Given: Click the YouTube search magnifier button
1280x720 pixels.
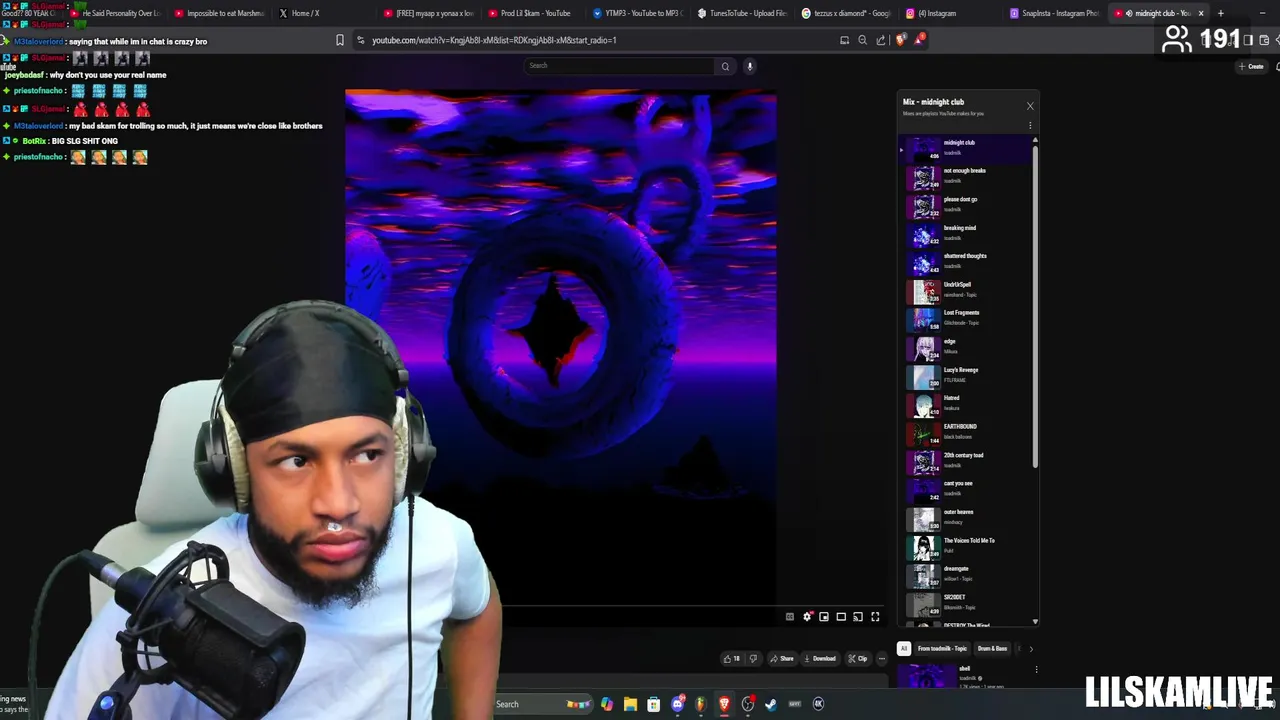Looking at the screenshot, I should pyautogui.click(x=726, y=66).
